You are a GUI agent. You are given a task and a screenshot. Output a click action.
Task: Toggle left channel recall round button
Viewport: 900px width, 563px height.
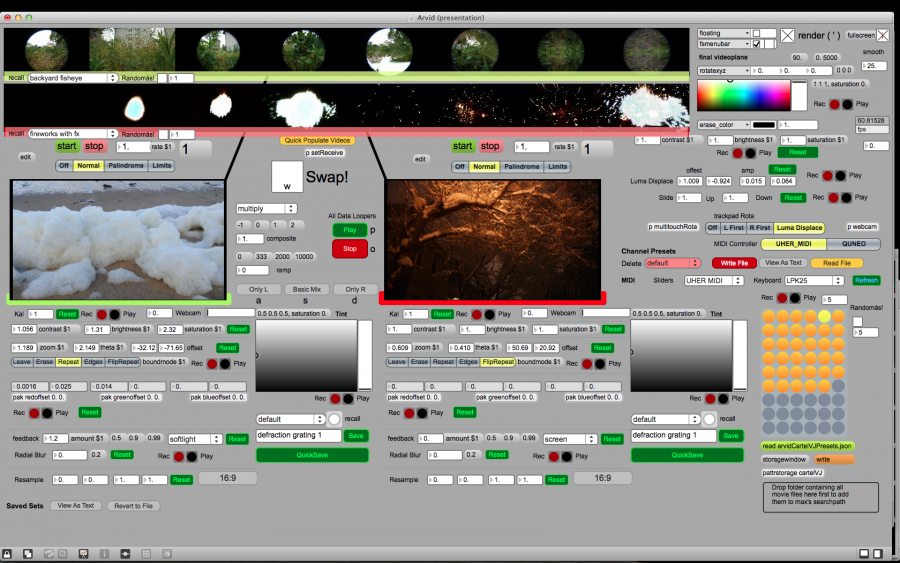pyautogui.click(x=335, y=419)
